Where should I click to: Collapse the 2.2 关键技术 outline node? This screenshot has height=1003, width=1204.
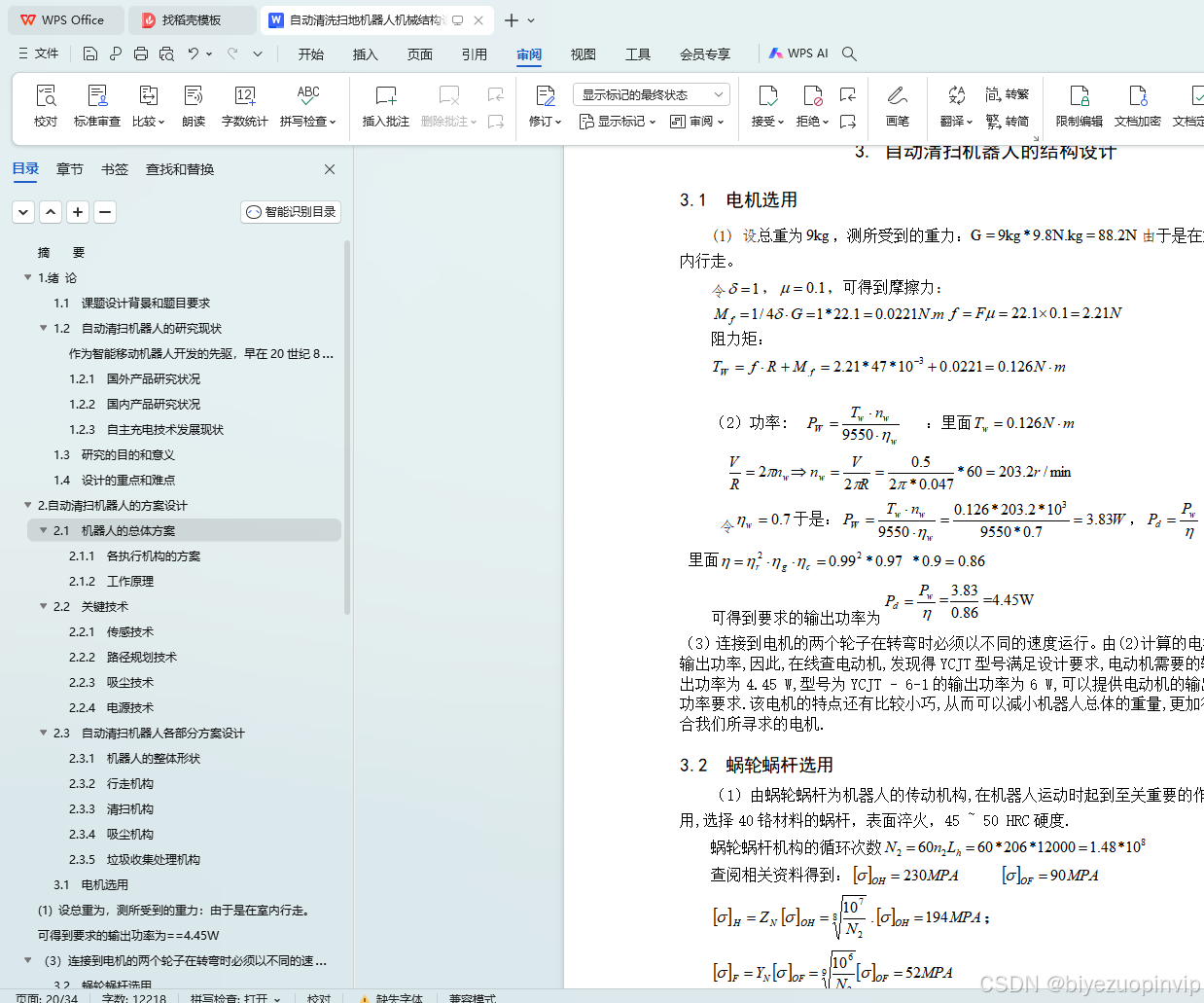pyautogui.click(x=43, y=606)
